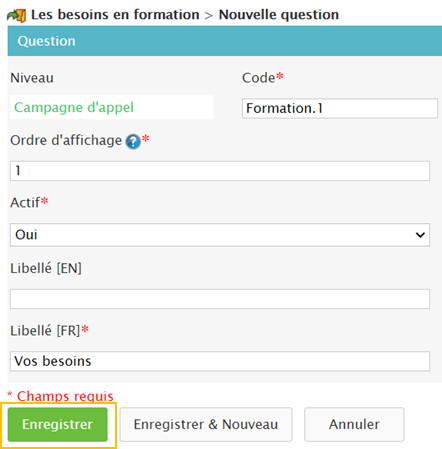442x449 pixels.
Task: Cancel the form with Annuler
Action: (354, 425)
